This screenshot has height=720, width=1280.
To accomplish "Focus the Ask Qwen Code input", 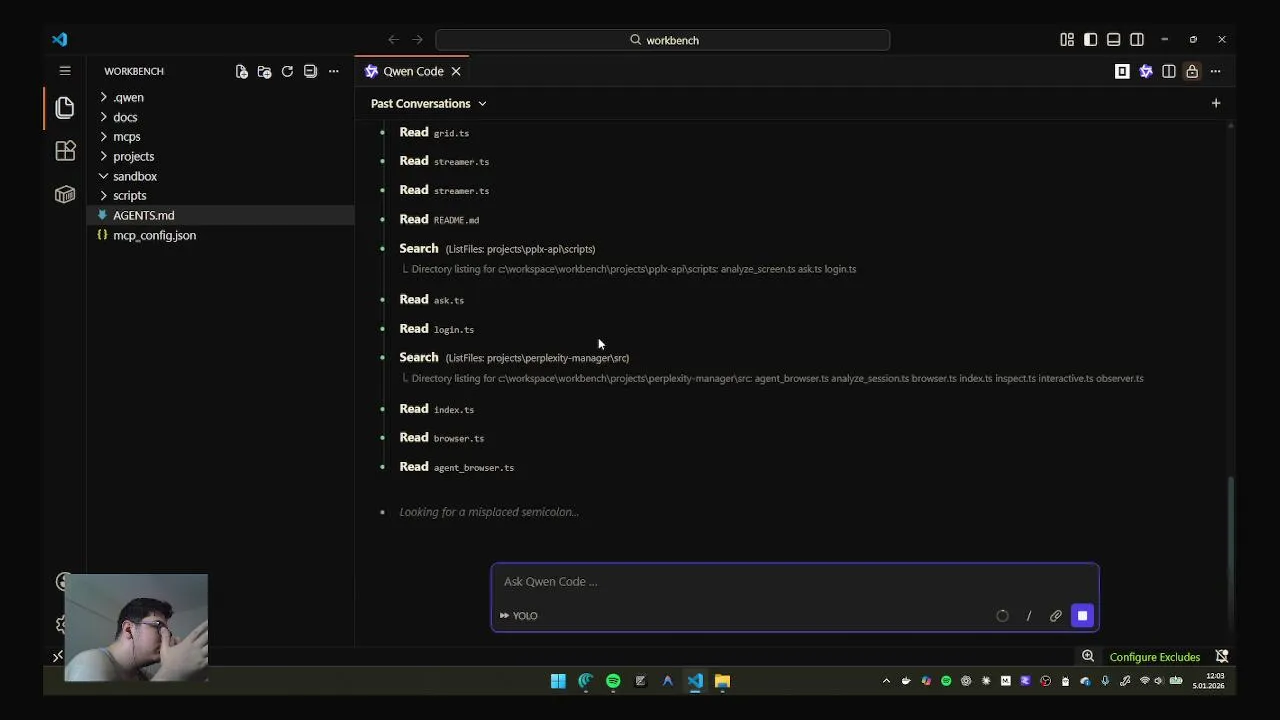I will [x=794, y=582].
